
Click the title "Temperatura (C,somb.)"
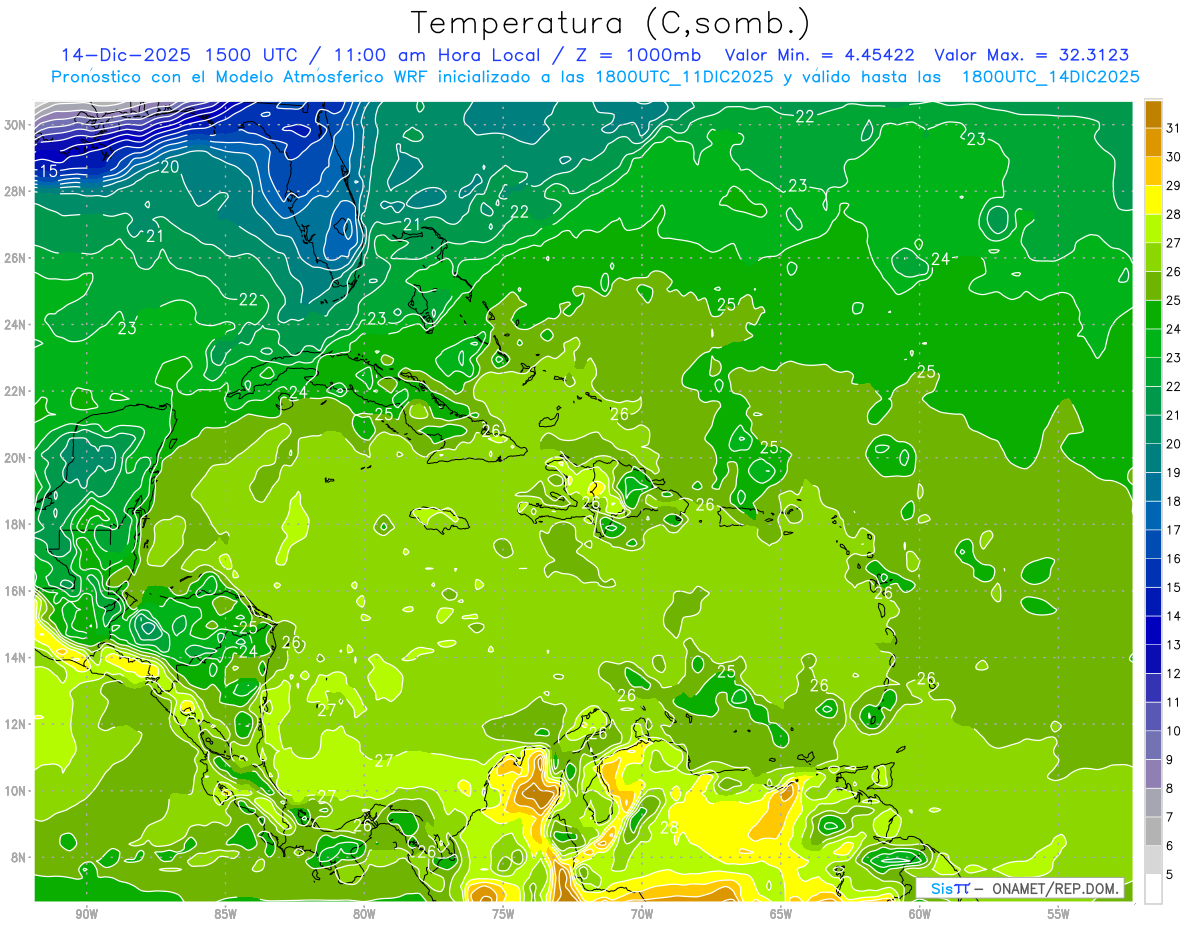coord(610,24)
